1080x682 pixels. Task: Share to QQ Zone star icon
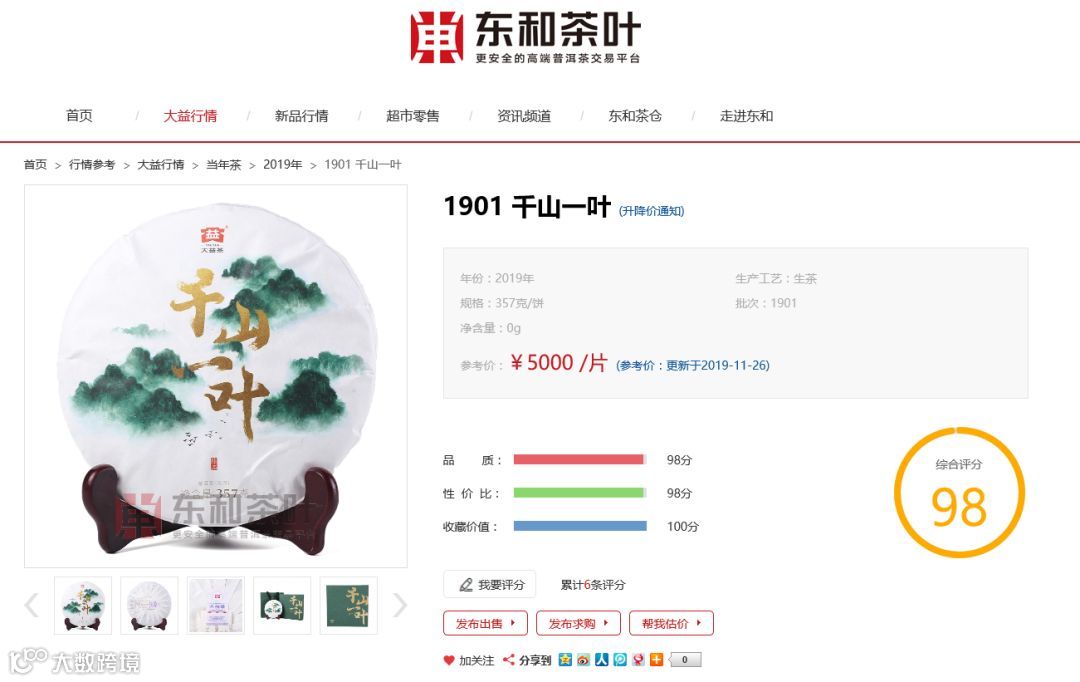tap(565, 660)
